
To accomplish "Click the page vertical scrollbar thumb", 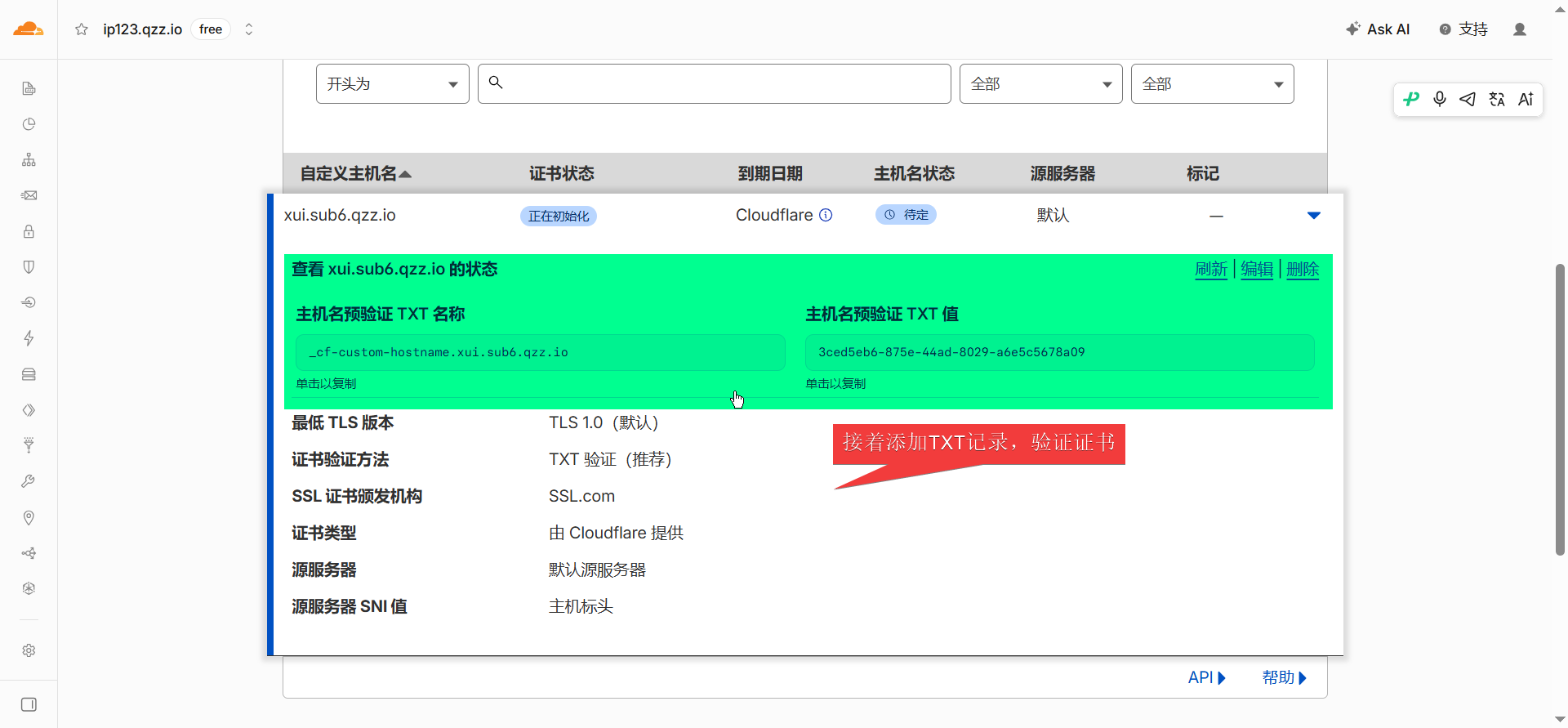I will tap(1560, 409).
